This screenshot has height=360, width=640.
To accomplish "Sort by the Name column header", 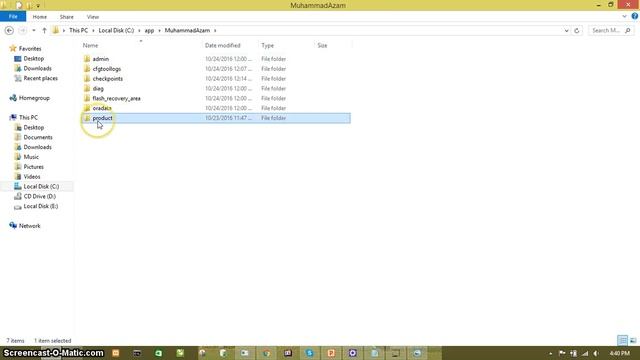I will click(90, 45).
